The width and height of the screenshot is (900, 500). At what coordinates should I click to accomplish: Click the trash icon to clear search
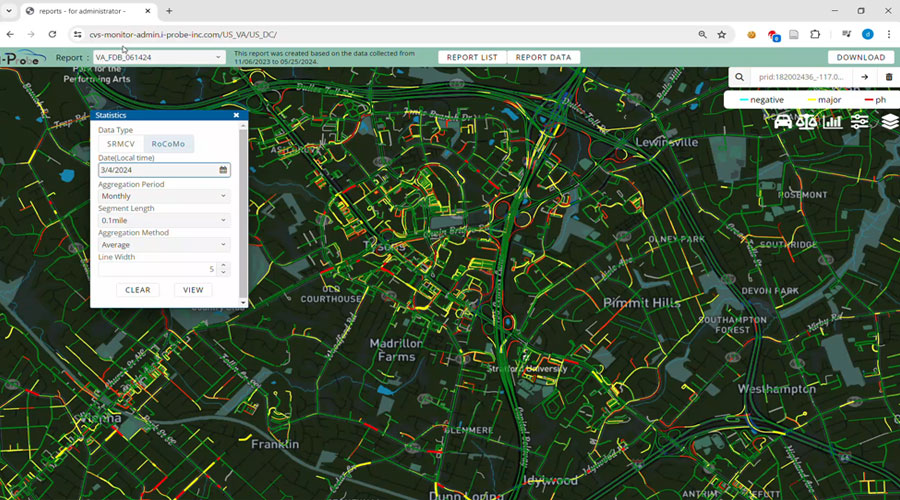pyautogui.click(x=889, y=77)
